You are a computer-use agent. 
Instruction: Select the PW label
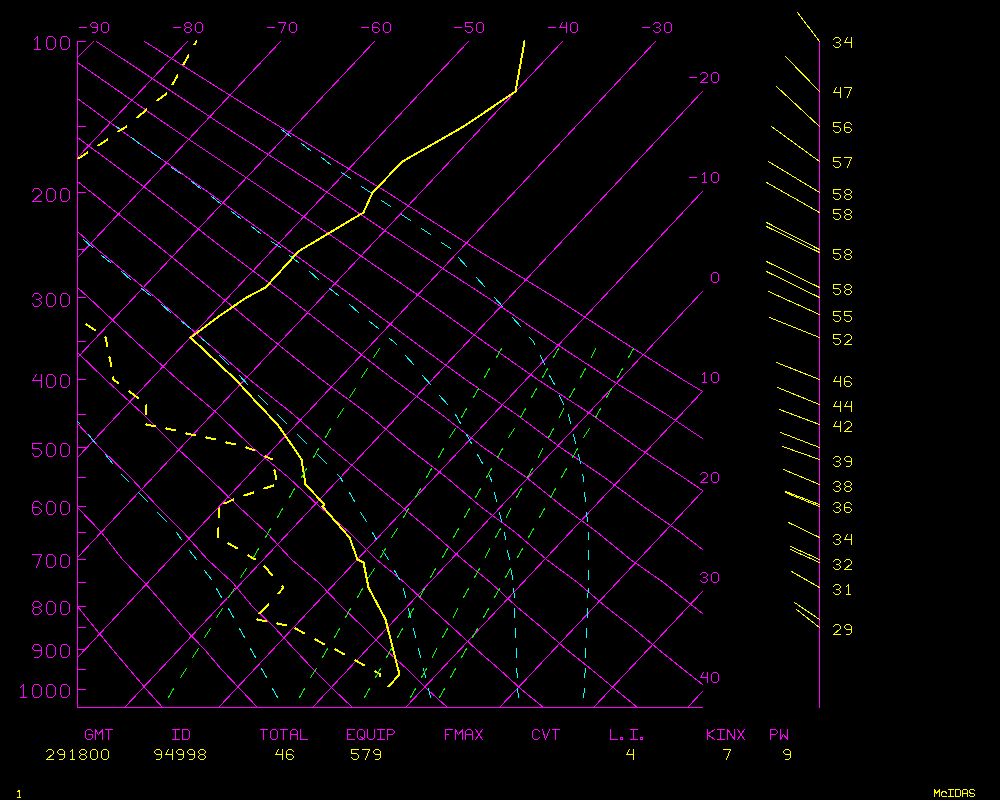779,735
